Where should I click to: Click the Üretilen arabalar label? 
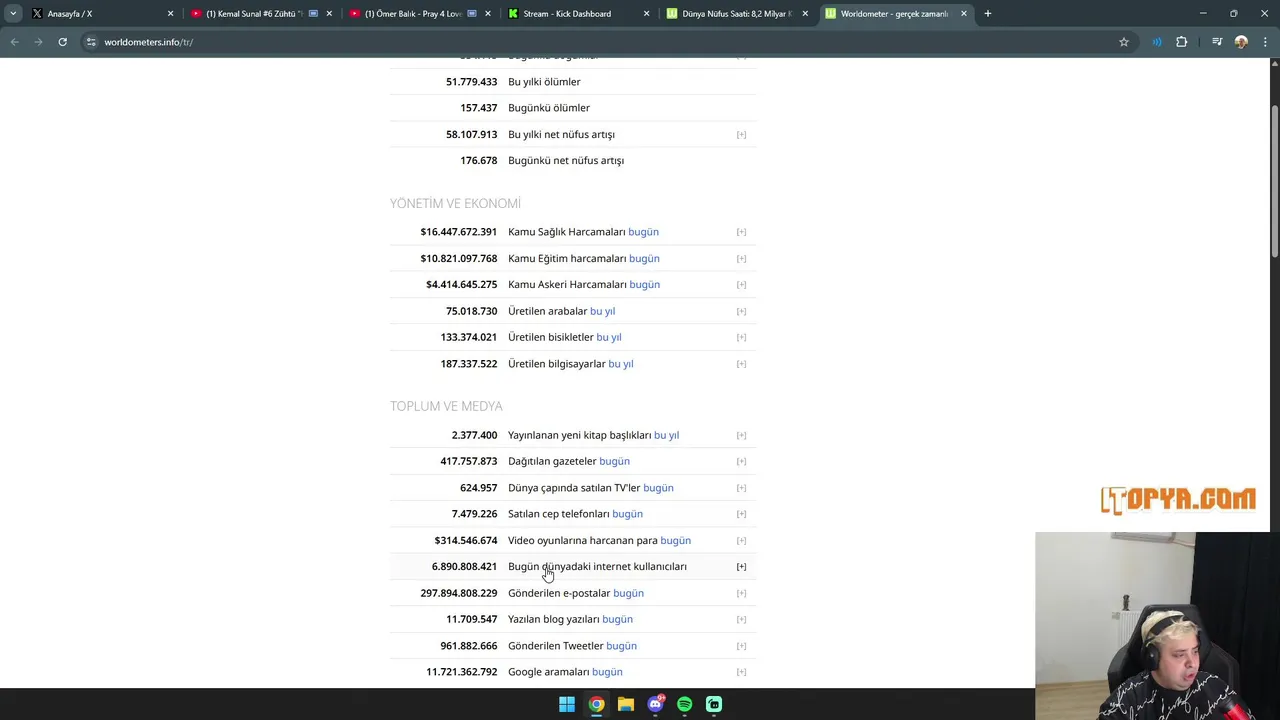point(547,311)
